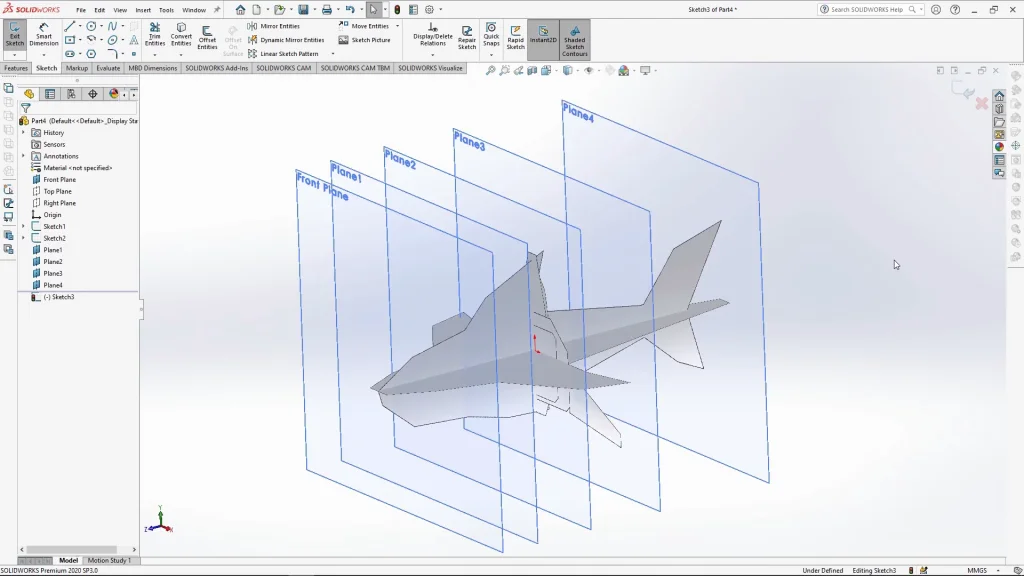1024x576 pixels.
Task: Select the Offset Entities tool
Action: (207, 38)
